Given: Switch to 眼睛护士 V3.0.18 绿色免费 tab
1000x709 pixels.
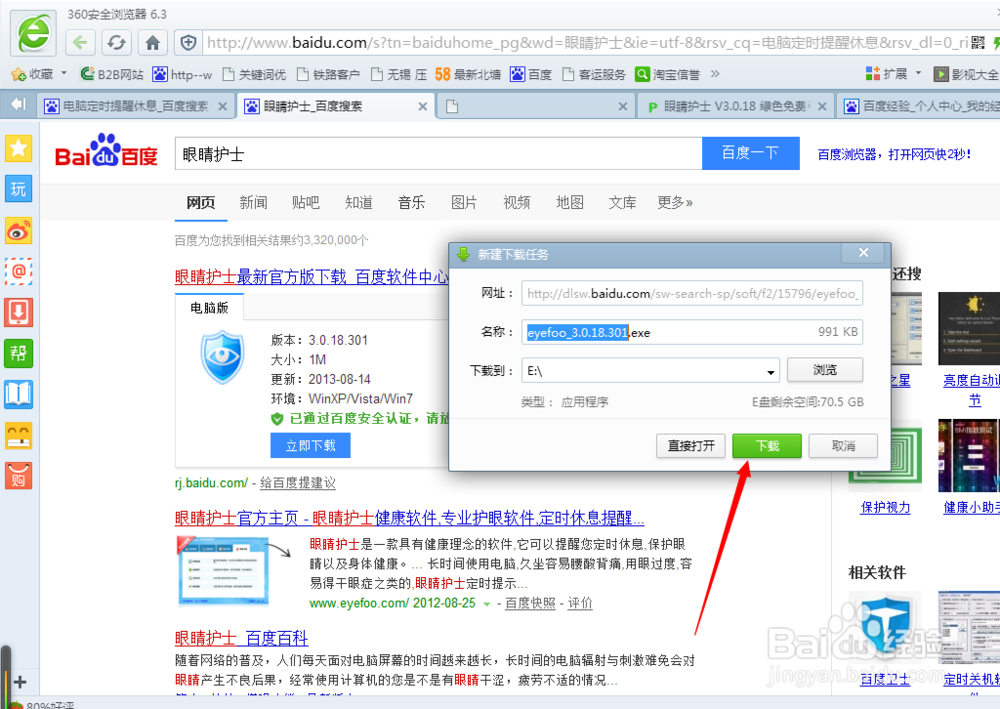Looking at the screenshot, I should coord(735,106).
